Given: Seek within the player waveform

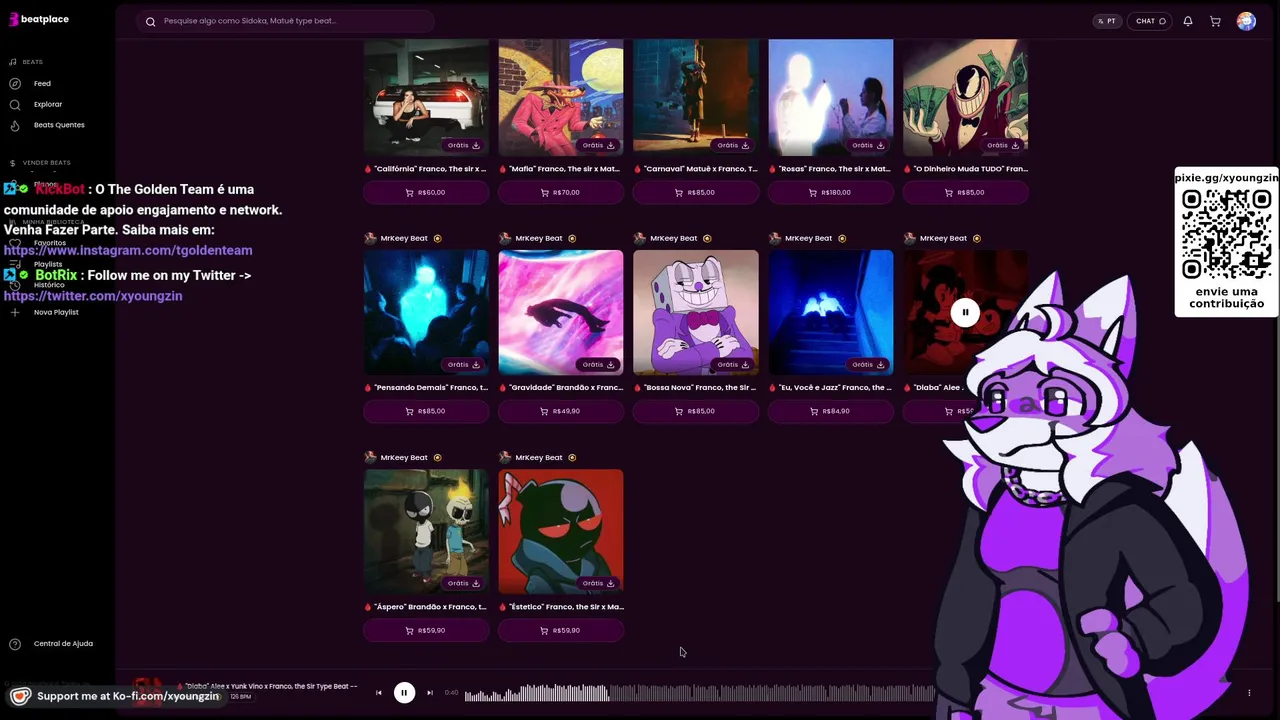Looking at the screenshot, I should (x=700, y=693).
